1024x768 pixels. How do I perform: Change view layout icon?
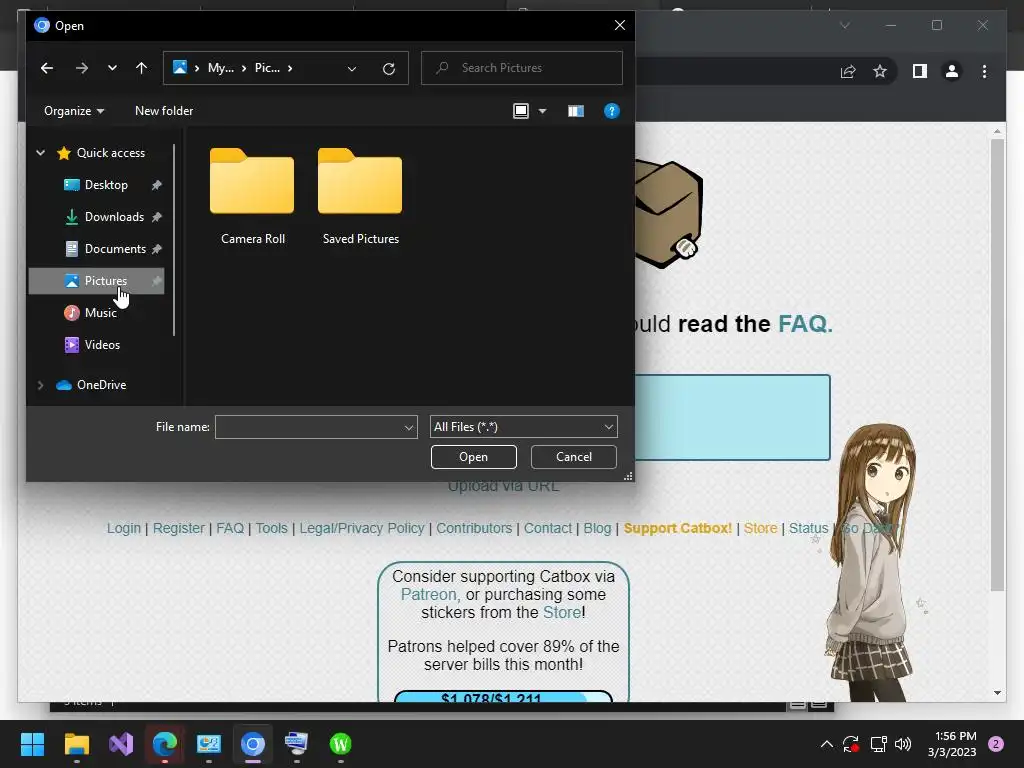(520, 111)
